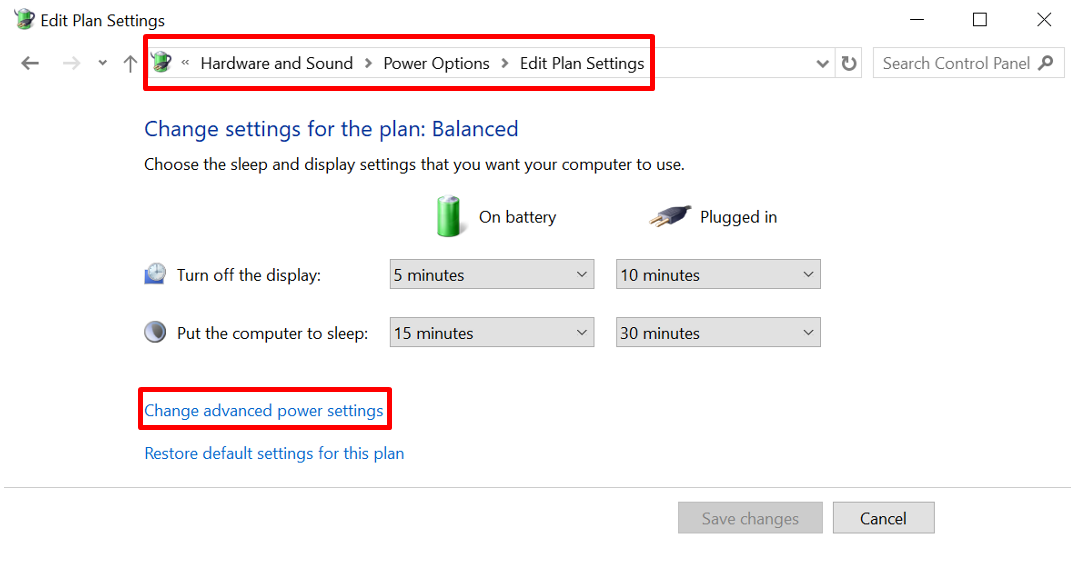Image resolution: width=1071 pixels, height=572 pixels.
Task: Click the display monitor icon
Action: [155, 274]
